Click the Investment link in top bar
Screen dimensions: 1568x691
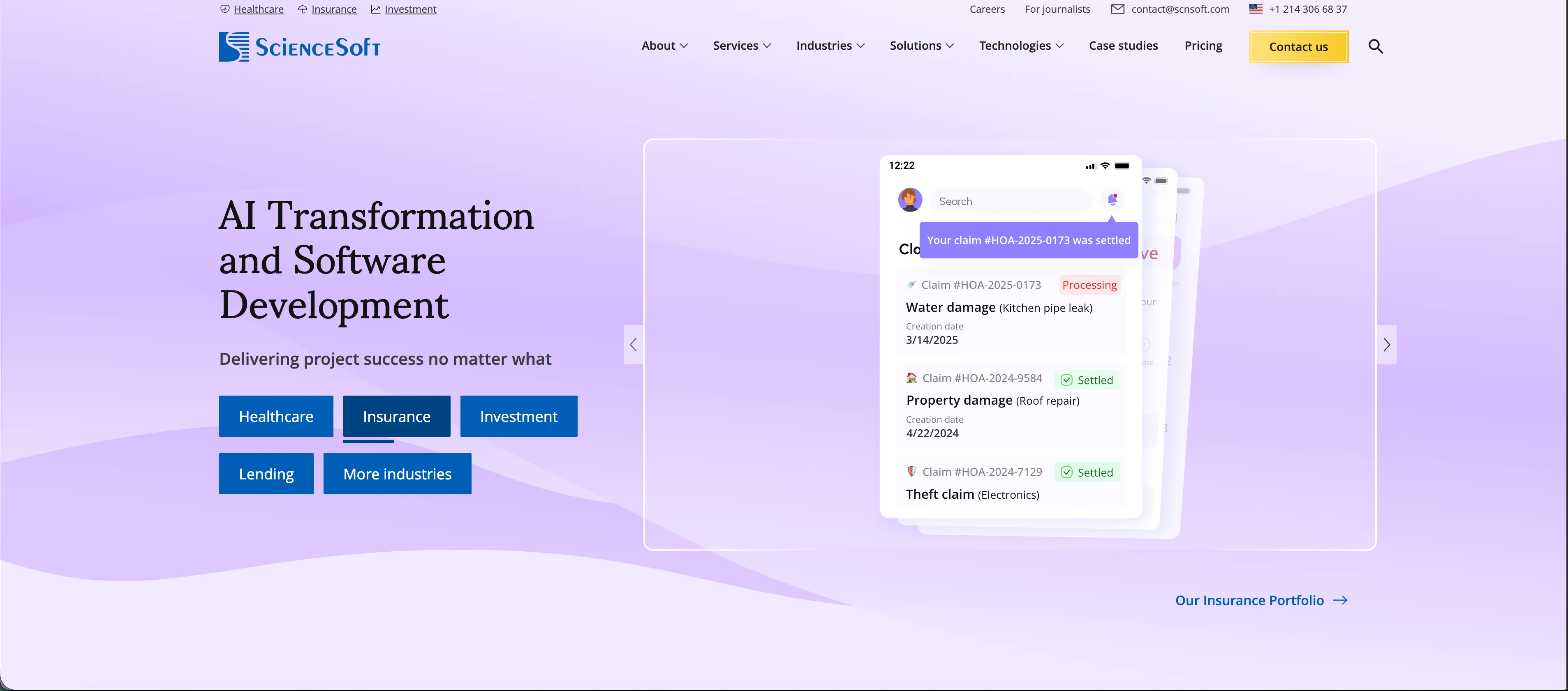(x=410, y=9)
